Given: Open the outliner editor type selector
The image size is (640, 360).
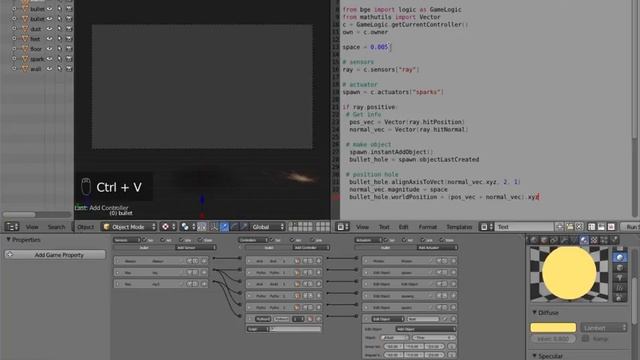Looking at the screenshot, I should [x=12, y=227].
